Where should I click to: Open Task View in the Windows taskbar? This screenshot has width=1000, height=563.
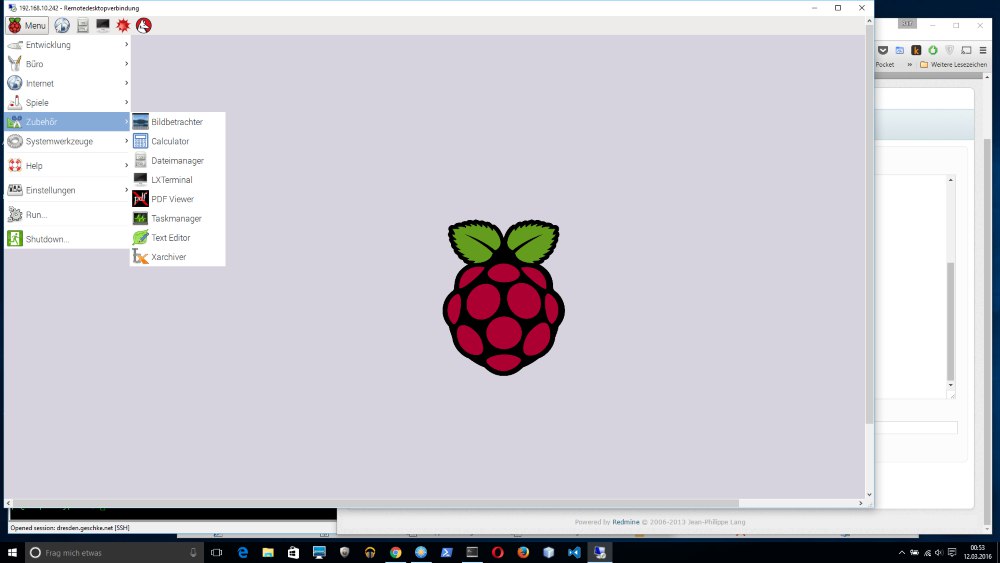pyautogui.click(x=217, y=552)
